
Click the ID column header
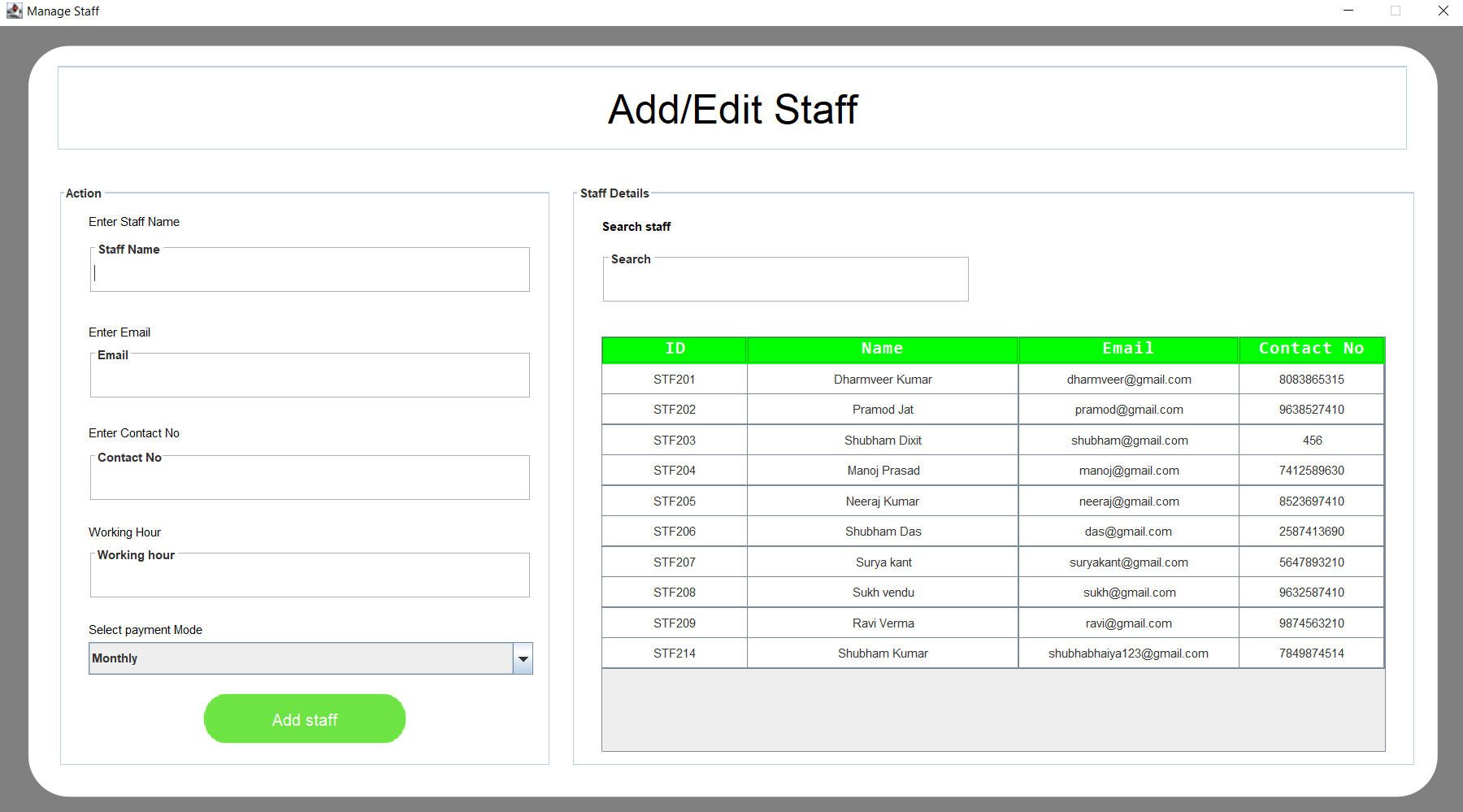(675, 349)
